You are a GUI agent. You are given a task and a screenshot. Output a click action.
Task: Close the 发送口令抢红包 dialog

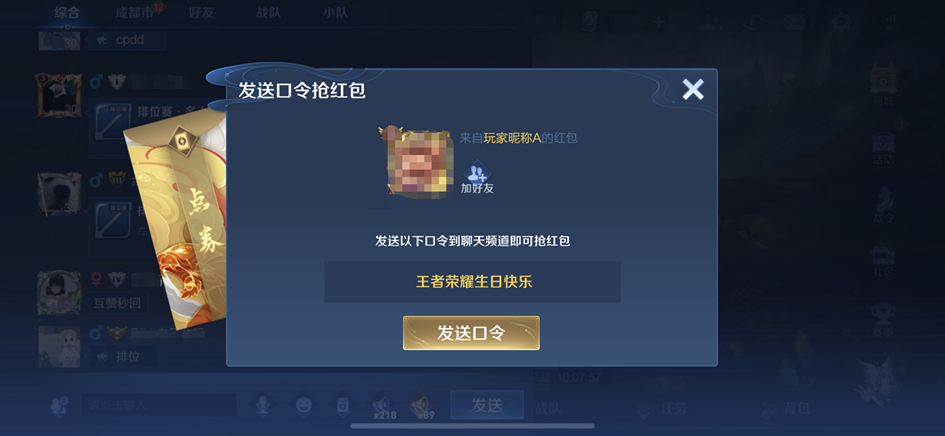pyautogui.click(x=692, y=90)
